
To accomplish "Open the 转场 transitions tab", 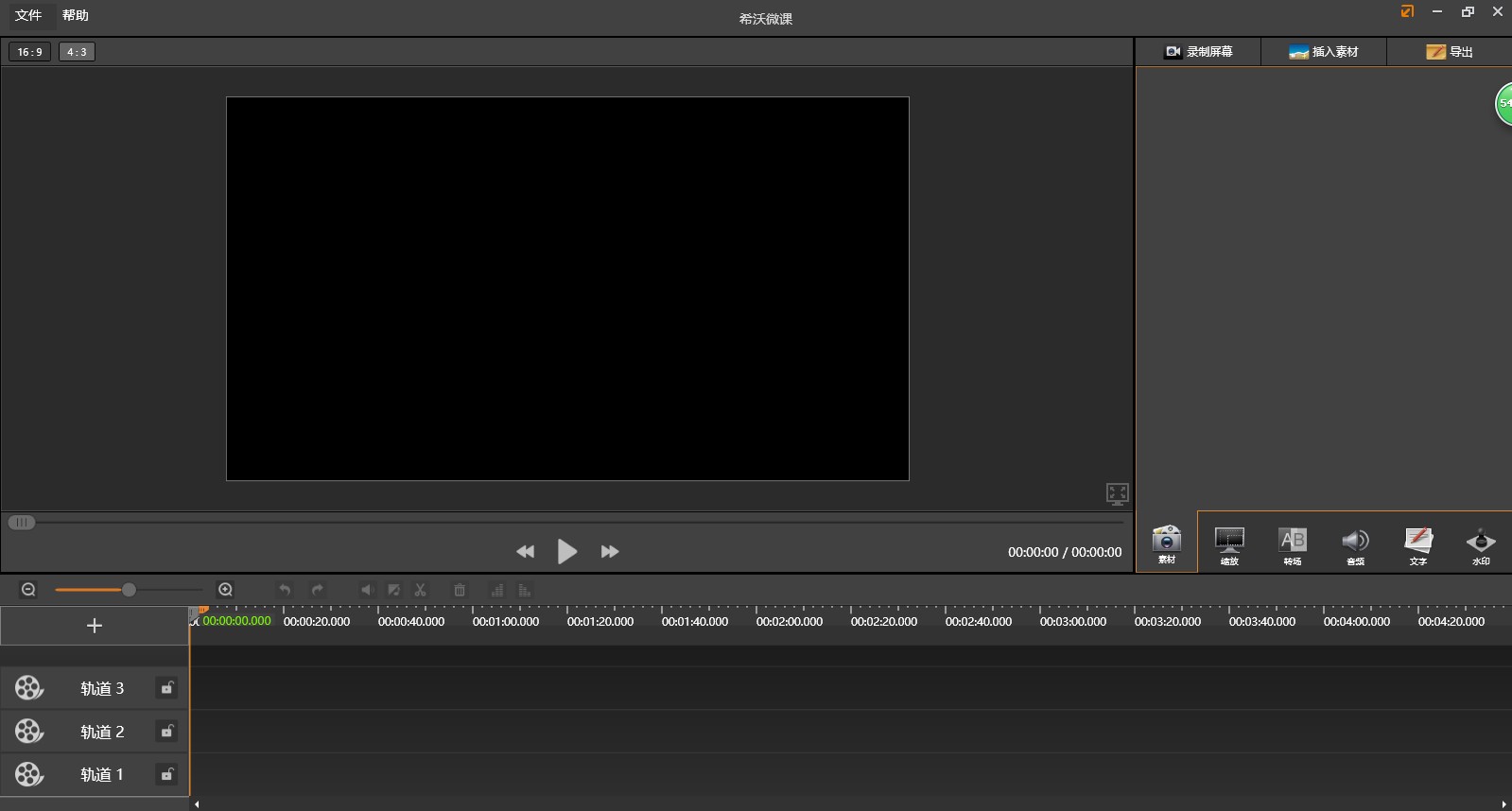I will [1293, 544].
